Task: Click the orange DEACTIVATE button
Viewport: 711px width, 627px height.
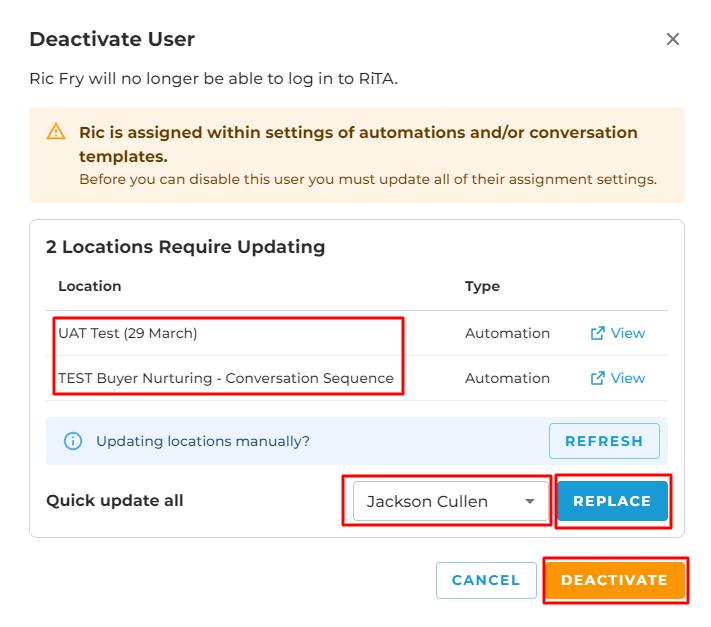Action: pyautogui.click(x=614, y=580)
